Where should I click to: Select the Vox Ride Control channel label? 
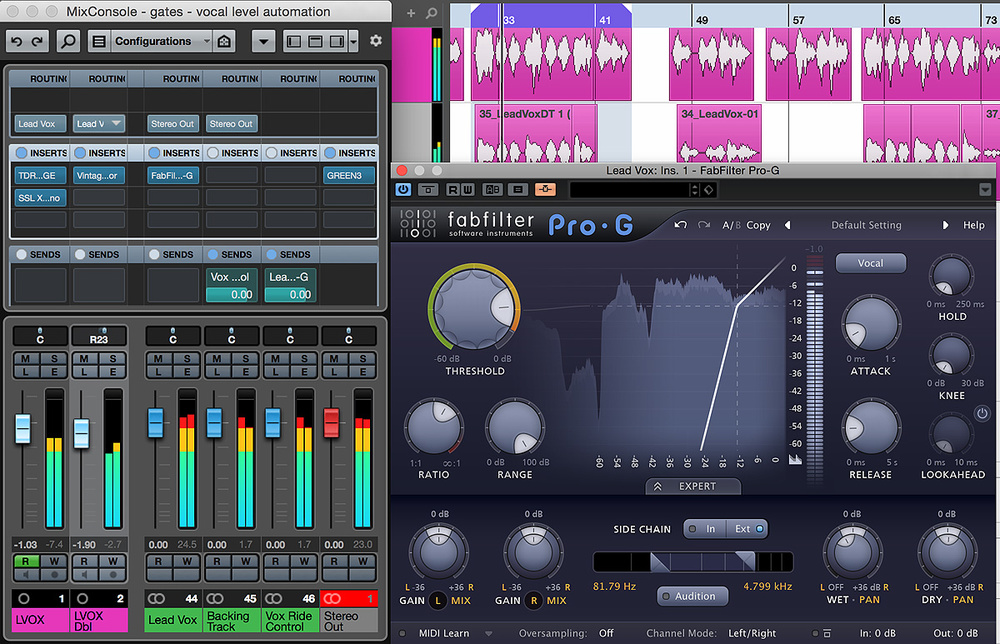(290, 620)
